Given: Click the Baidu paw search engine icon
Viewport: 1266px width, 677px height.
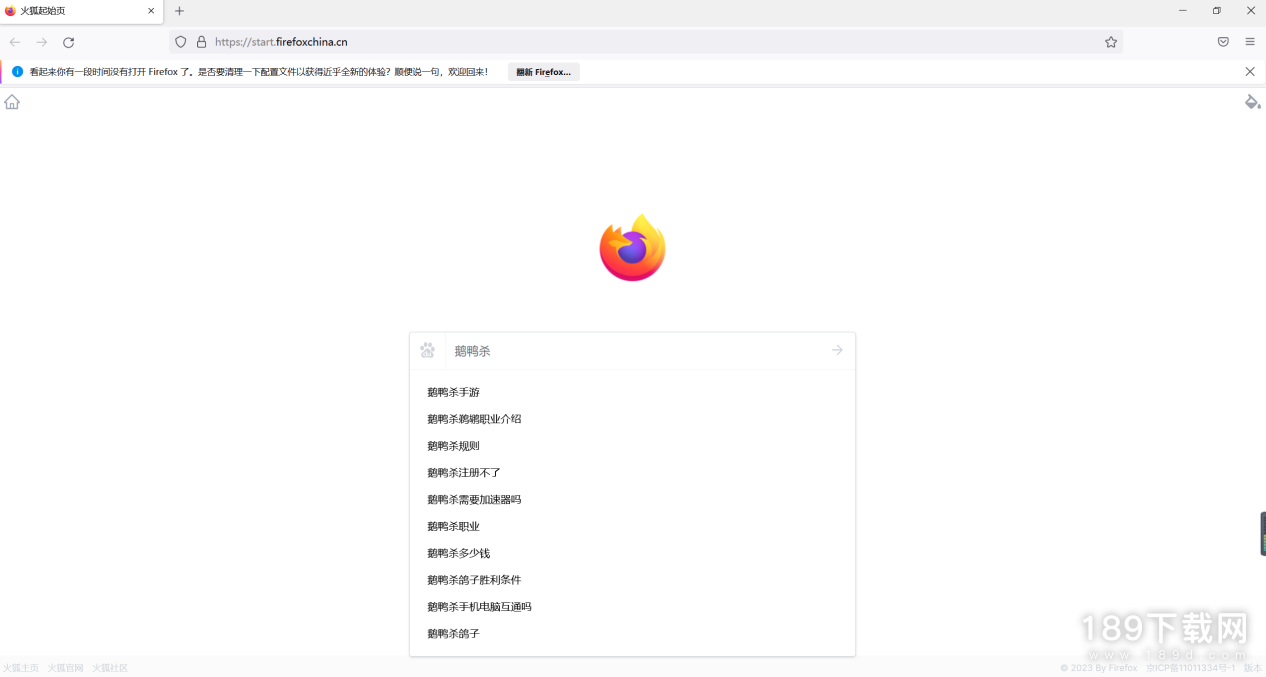Looking at the screenshot, I should point(428,350).
